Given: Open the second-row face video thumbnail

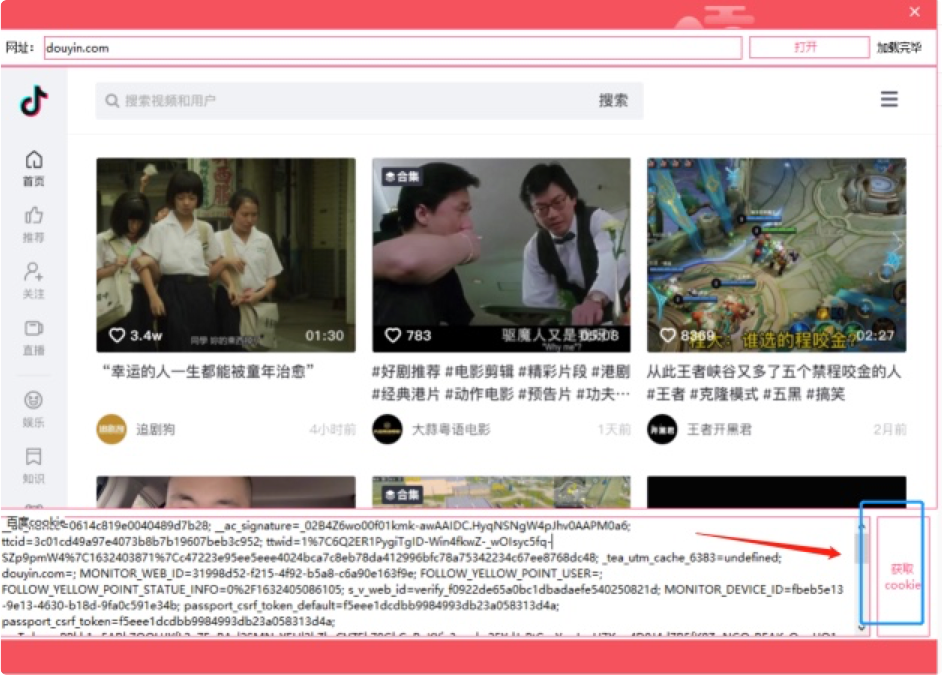Looking at the screenshot, I should click(226, 492).
